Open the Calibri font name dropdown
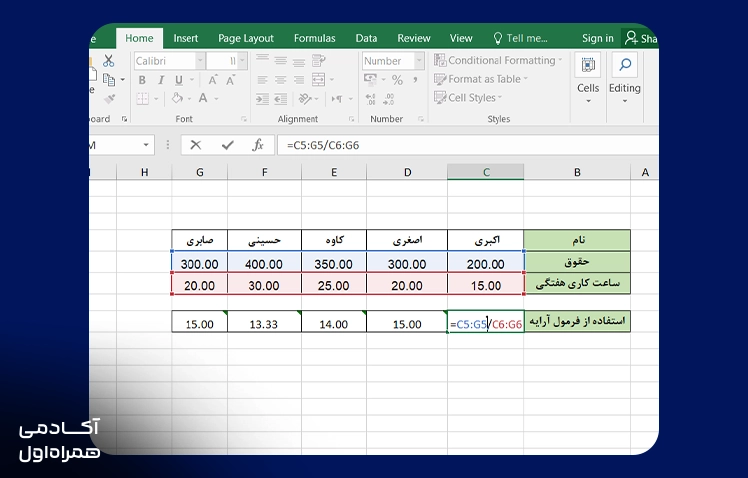The width and height of the screenshot is (748, 478). (x=200, y=61)
